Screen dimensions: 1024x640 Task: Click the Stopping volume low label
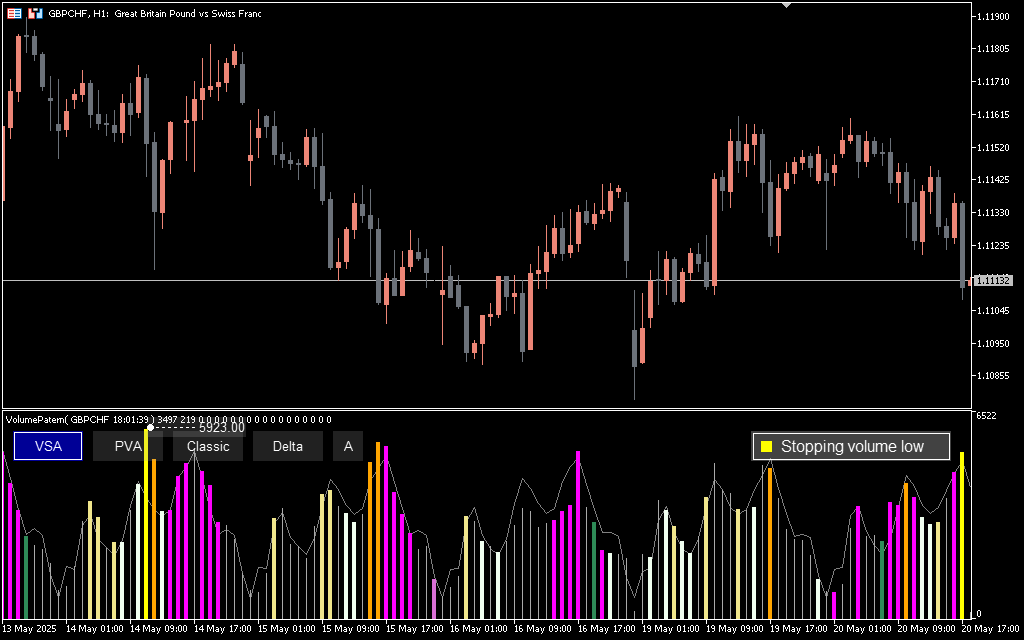point(852,447)
